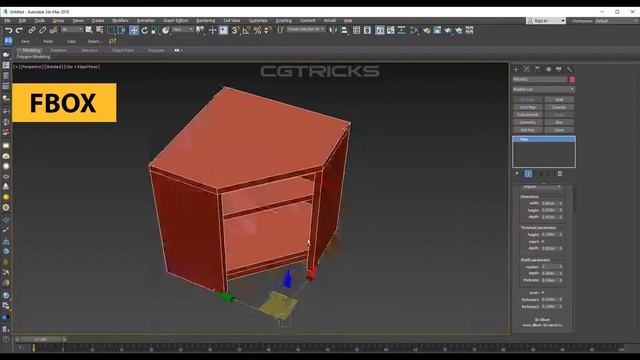The height and width of the screenshot is (360, 640).
Task: Pin the modifier stack
Action: [x=517, y=174]
